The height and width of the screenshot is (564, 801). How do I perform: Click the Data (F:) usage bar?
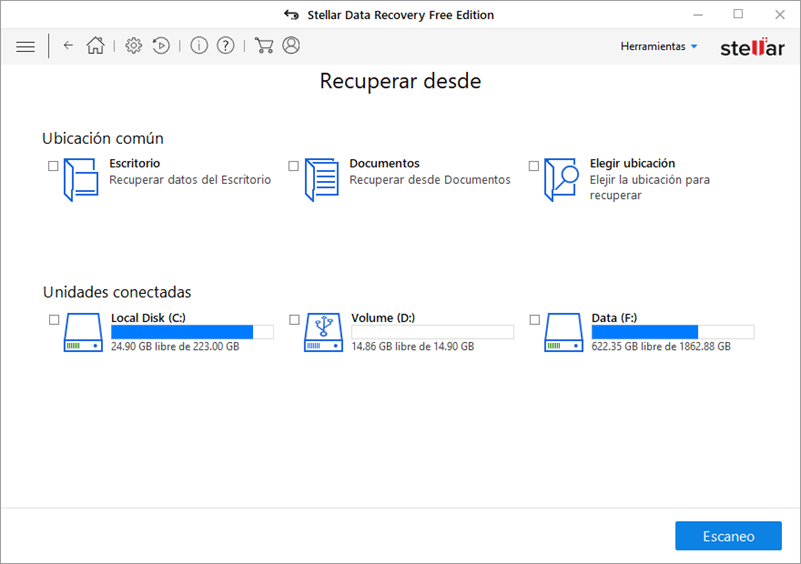(x=673, y=332)
